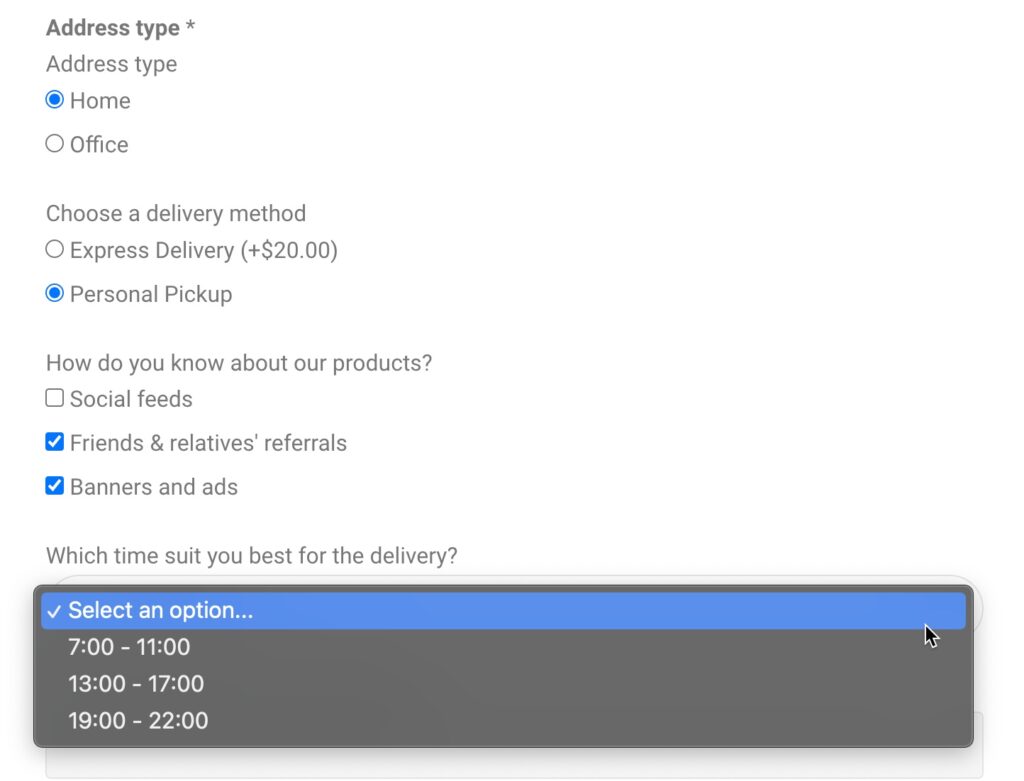Viewport: 1024px width, 781px height.
Task: Enable the Social feeds checkbox
Action: pos(54,397)
